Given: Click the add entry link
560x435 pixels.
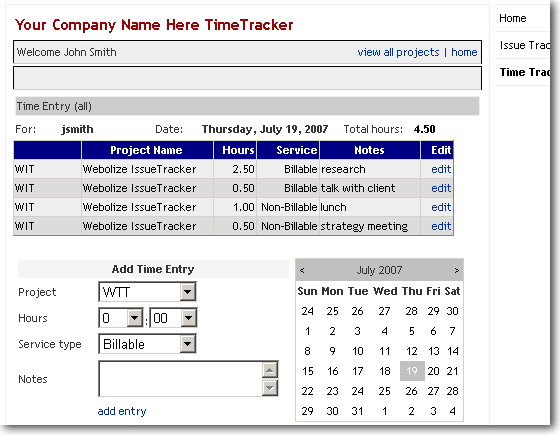Looking at the screenshot, I should pyautogui.click(x=122, y=411).
